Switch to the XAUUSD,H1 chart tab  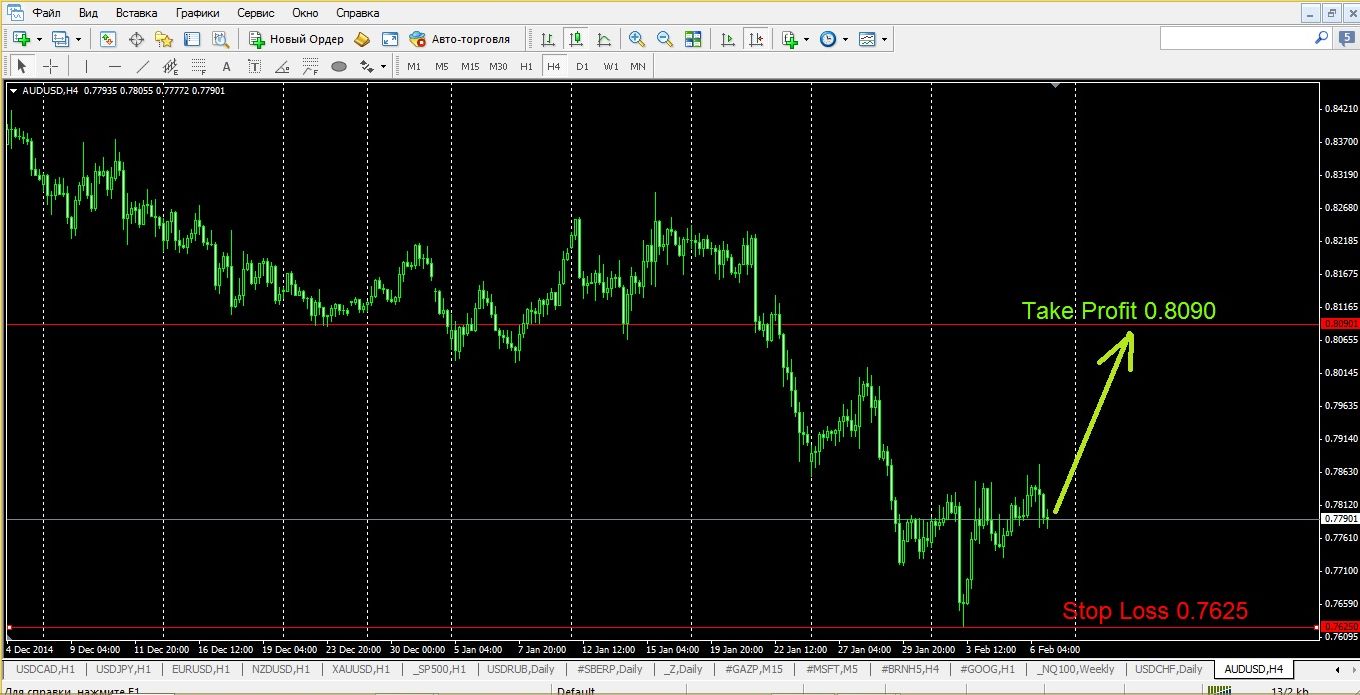point(361,669)
